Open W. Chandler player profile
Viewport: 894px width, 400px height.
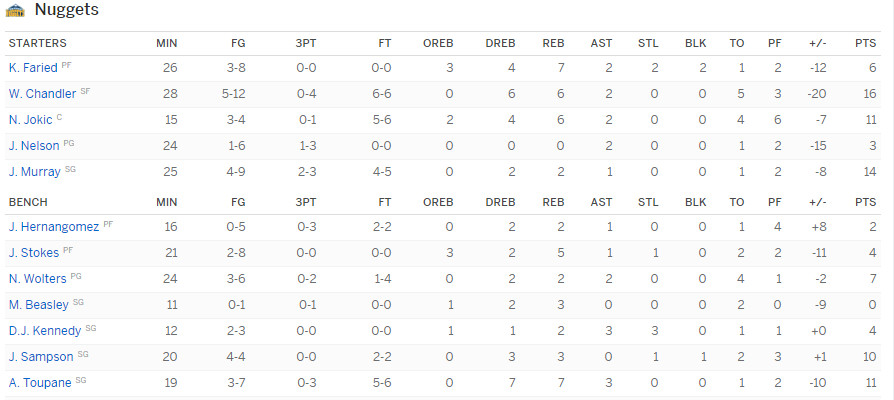coord(42,94)
